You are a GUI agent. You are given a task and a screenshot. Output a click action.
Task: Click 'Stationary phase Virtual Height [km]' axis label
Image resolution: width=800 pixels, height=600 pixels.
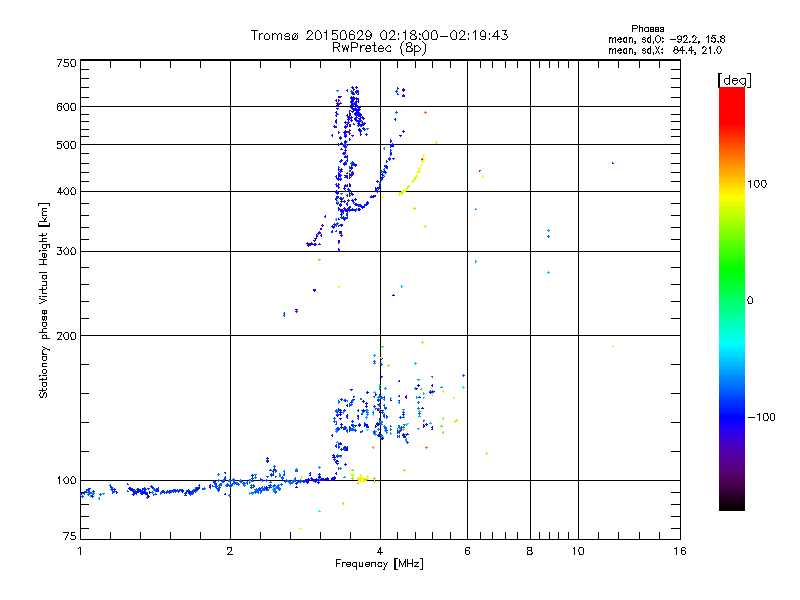click(x=44, y=301)
